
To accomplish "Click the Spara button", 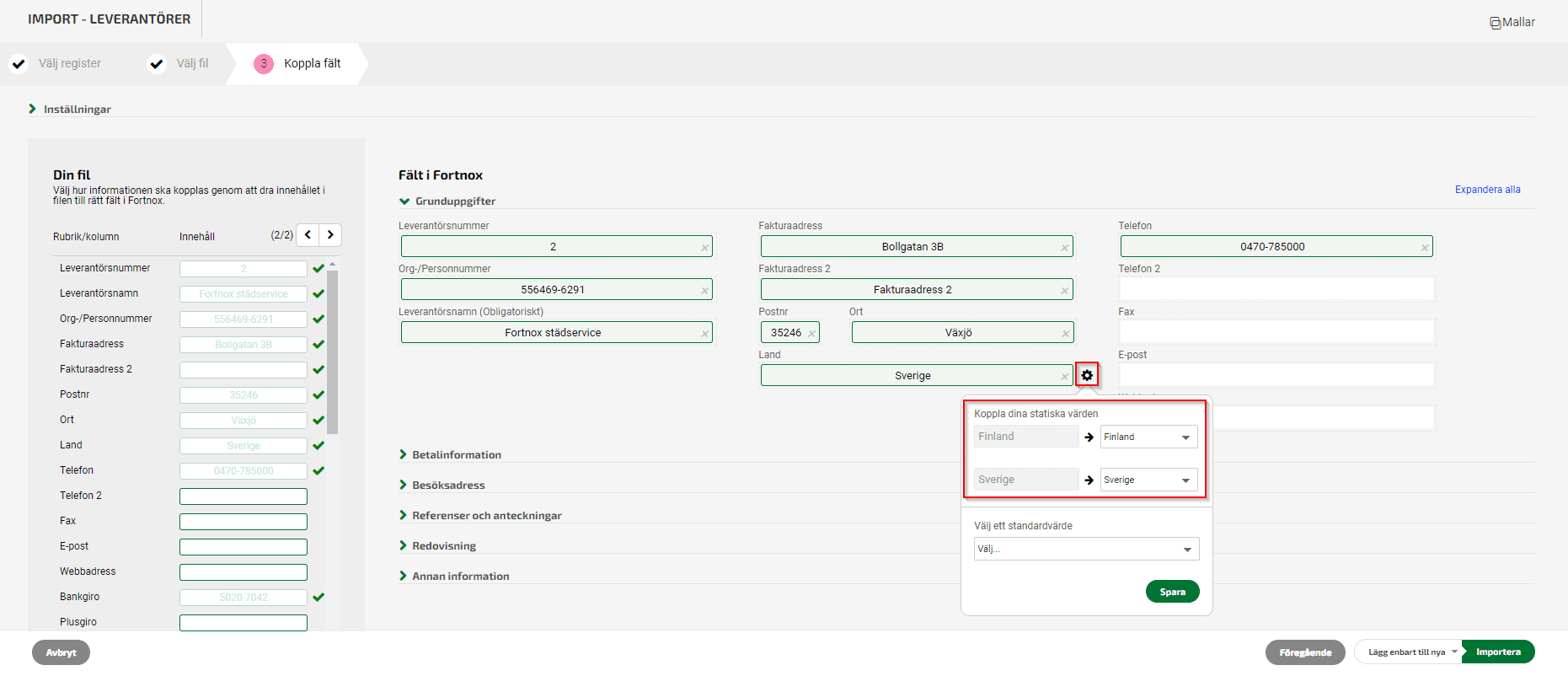I will pos(1172,592).
